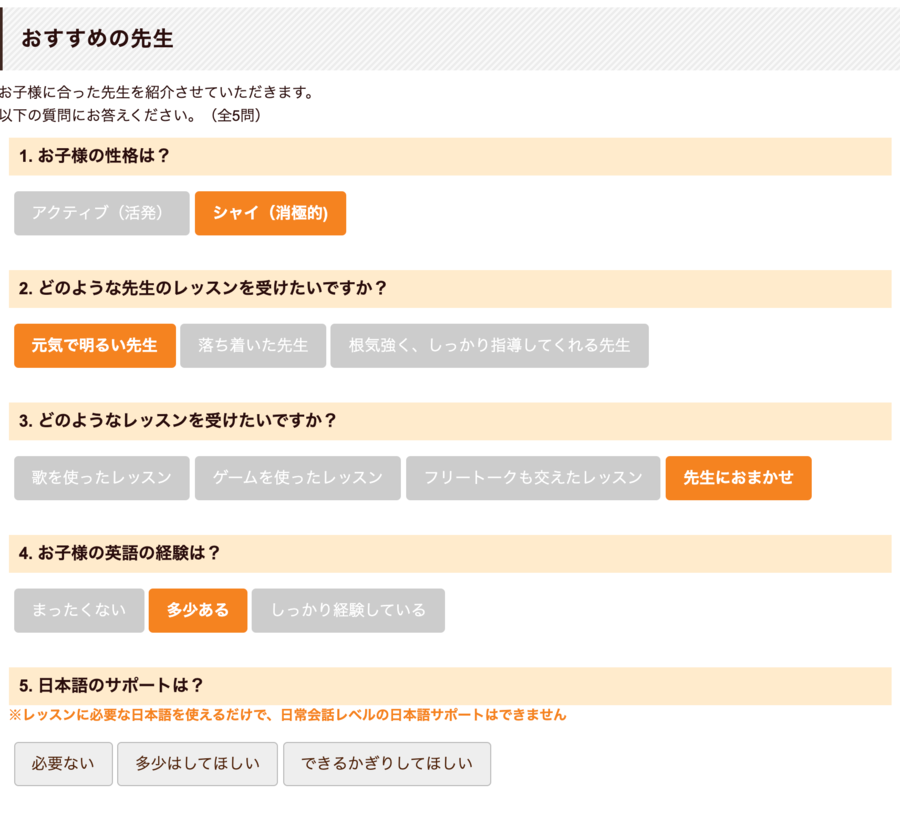Choose まったくない for English experience
The width and height of the screenshot is (900, 825).
[x=78, y=610]
